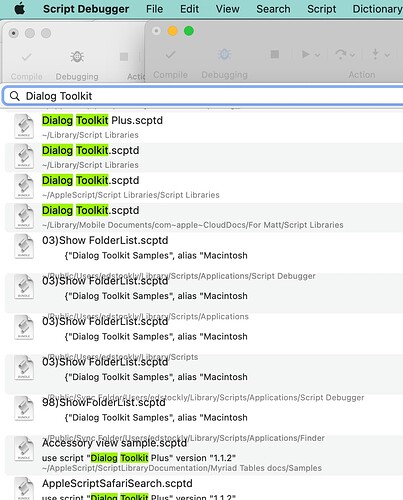Image resolution: width=403 pixels, height=500 pixels.
Task: Click Stop square in front window toolbar
Action: pos(275,54)
